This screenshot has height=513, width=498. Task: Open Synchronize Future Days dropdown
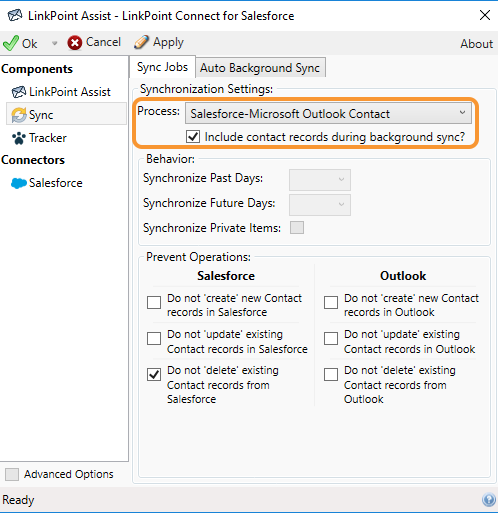point(320,205)
